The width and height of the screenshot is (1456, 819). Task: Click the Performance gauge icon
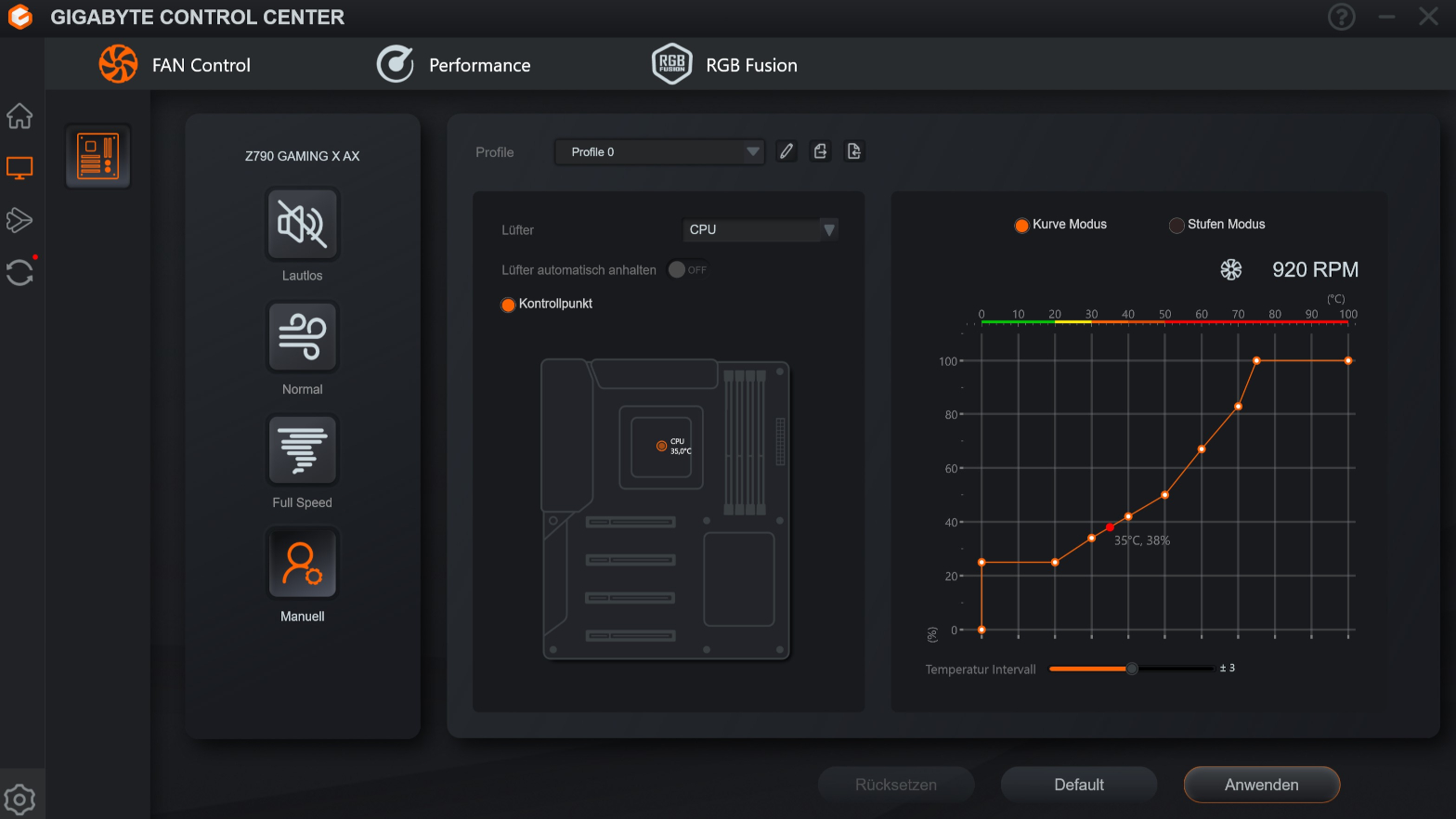click(x=395, y=64)
